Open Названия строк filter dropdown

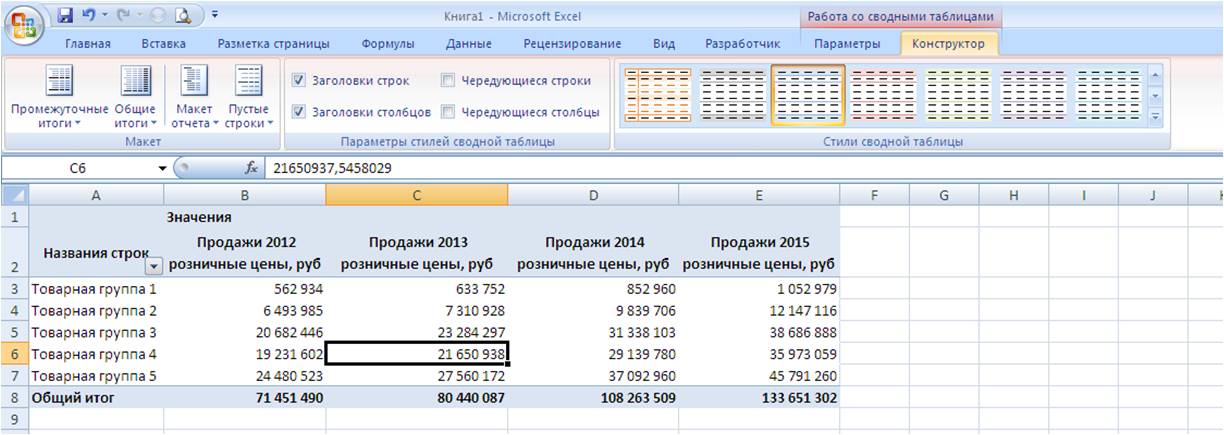pyautogui.click(x=153, y=266)
